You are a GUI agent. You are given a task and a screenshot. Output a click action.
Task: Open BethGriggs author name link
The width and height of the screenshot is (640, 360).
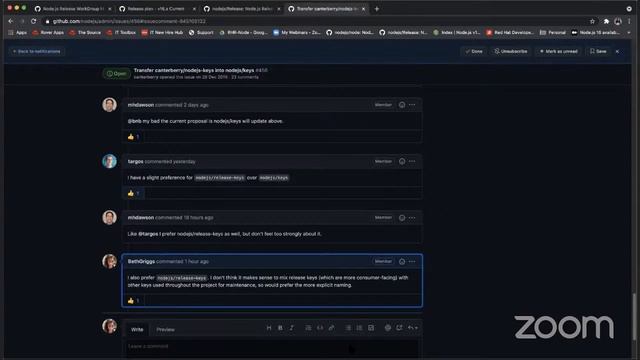pos(141,262)
